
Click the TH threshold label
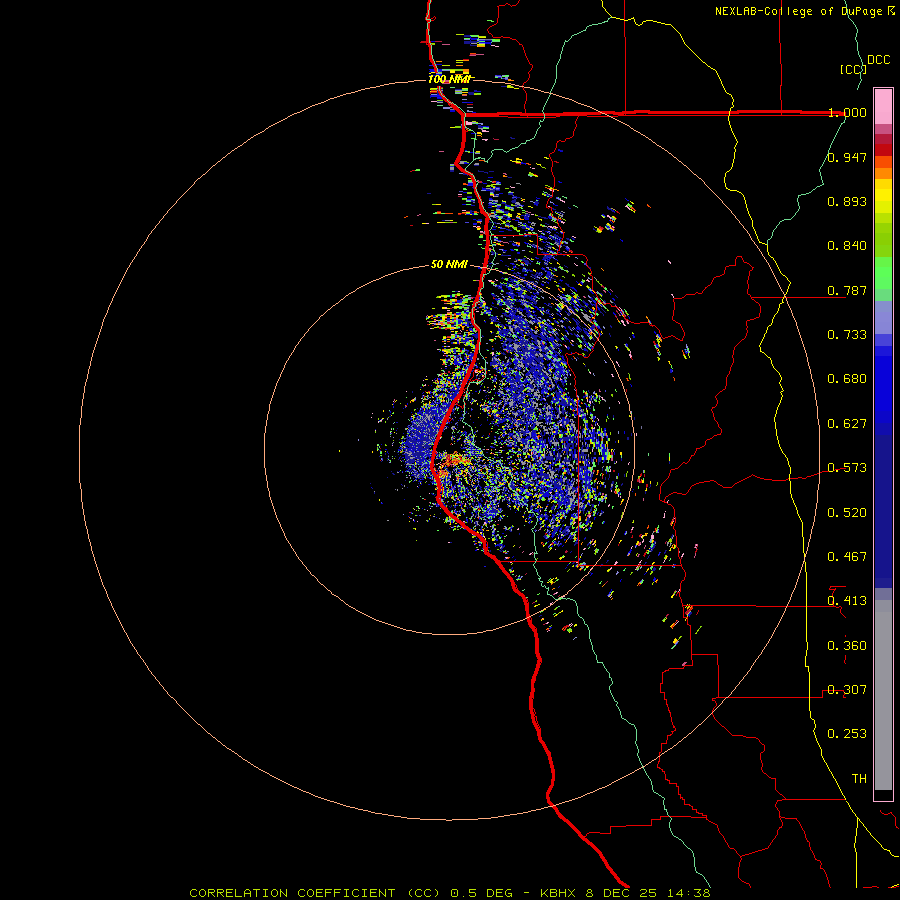(859, 779)
